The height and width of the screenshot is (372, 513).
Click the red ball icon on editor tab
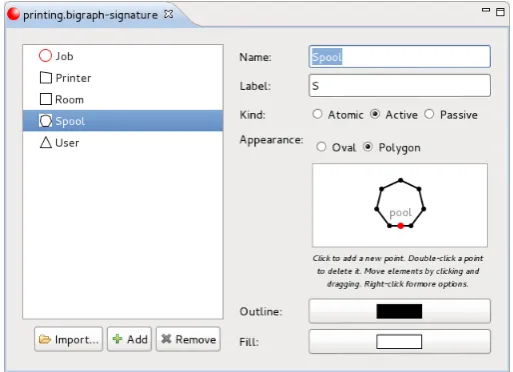[14, 14]
